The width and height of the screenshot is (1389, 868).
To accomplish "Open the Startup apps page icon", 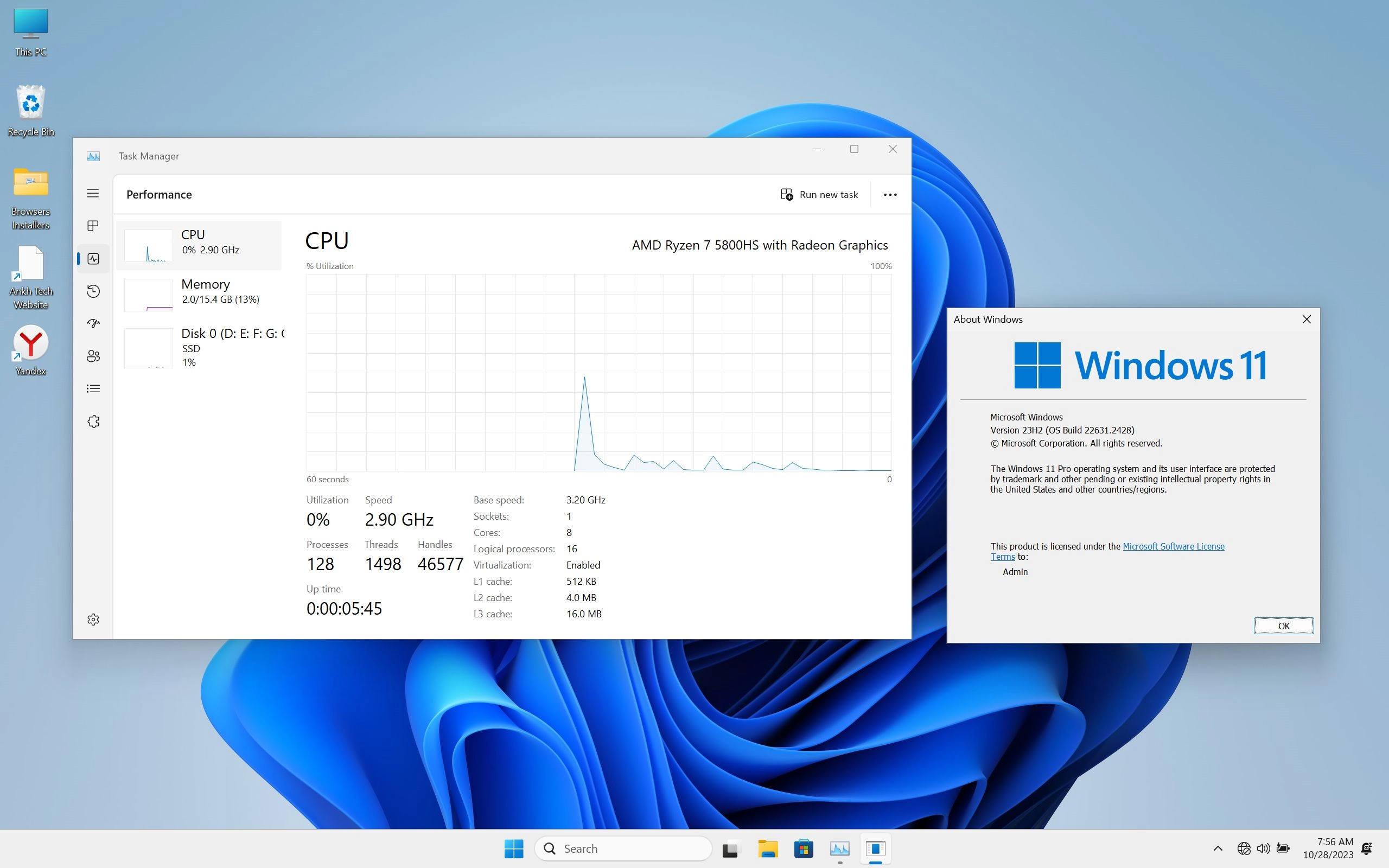I will (x=93, y=323).
